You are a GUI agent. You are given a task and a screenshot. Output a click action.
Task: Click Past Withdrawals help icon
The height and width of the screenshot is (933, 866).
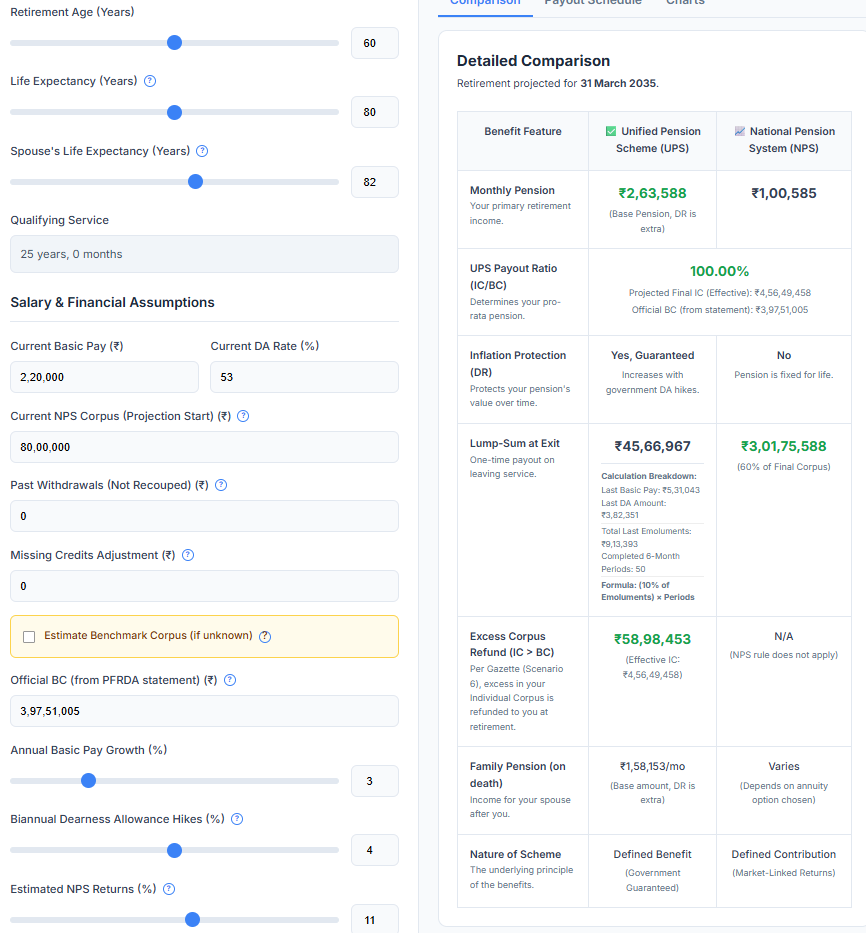[x=222, y=485]
